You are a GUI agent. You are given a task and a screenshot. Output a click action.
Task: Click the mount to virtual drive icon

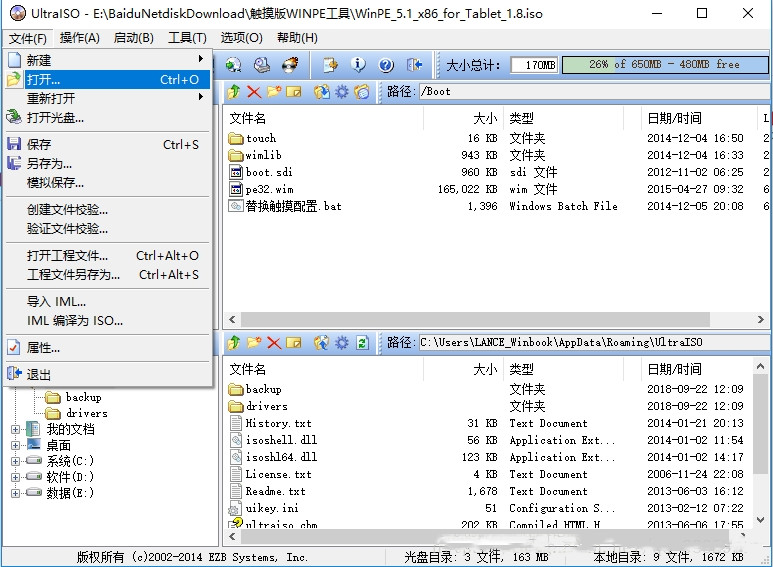pos(262,65)
